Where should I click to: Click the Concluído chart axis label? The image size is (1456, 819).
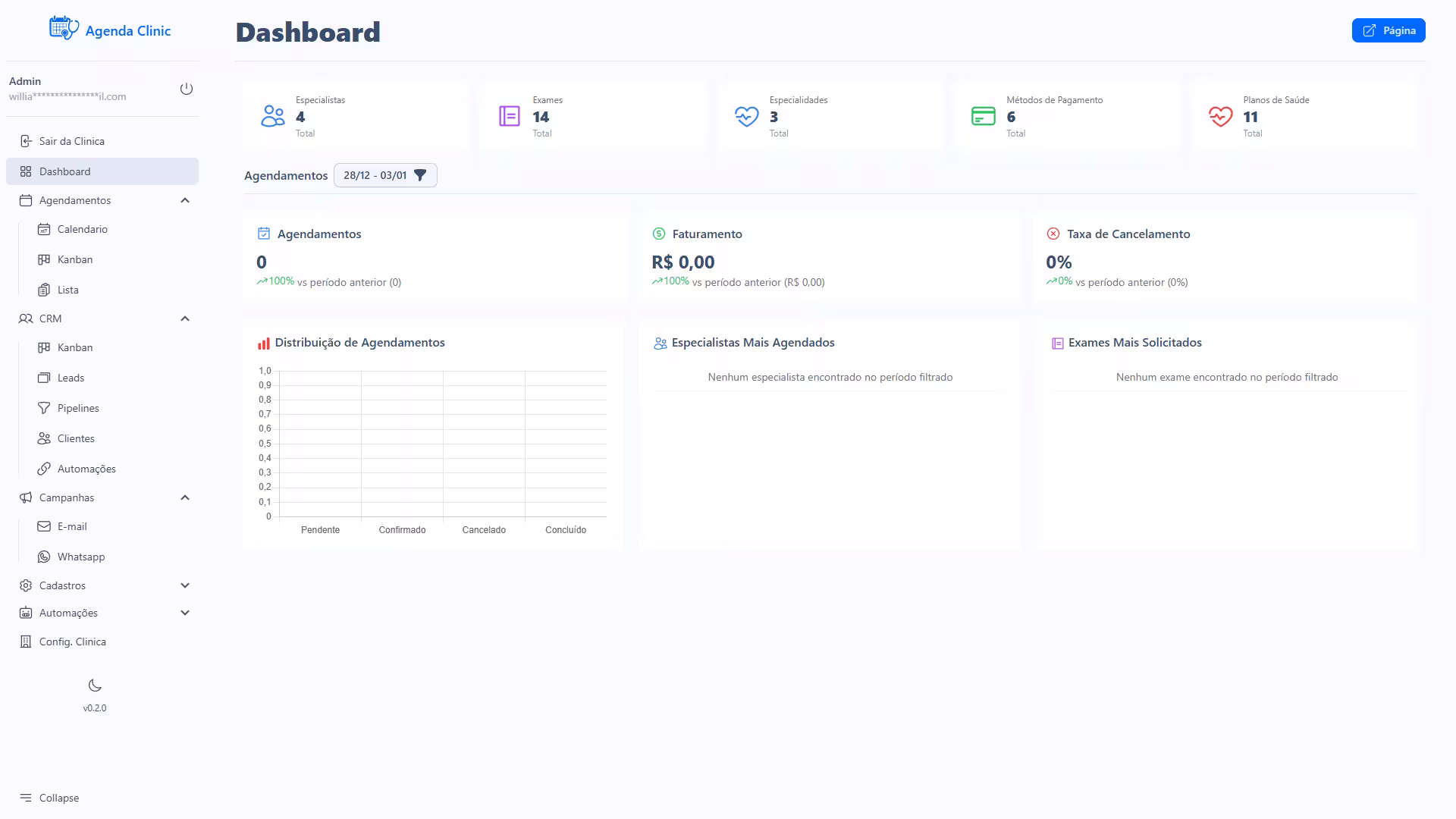(x=566, y=530)
